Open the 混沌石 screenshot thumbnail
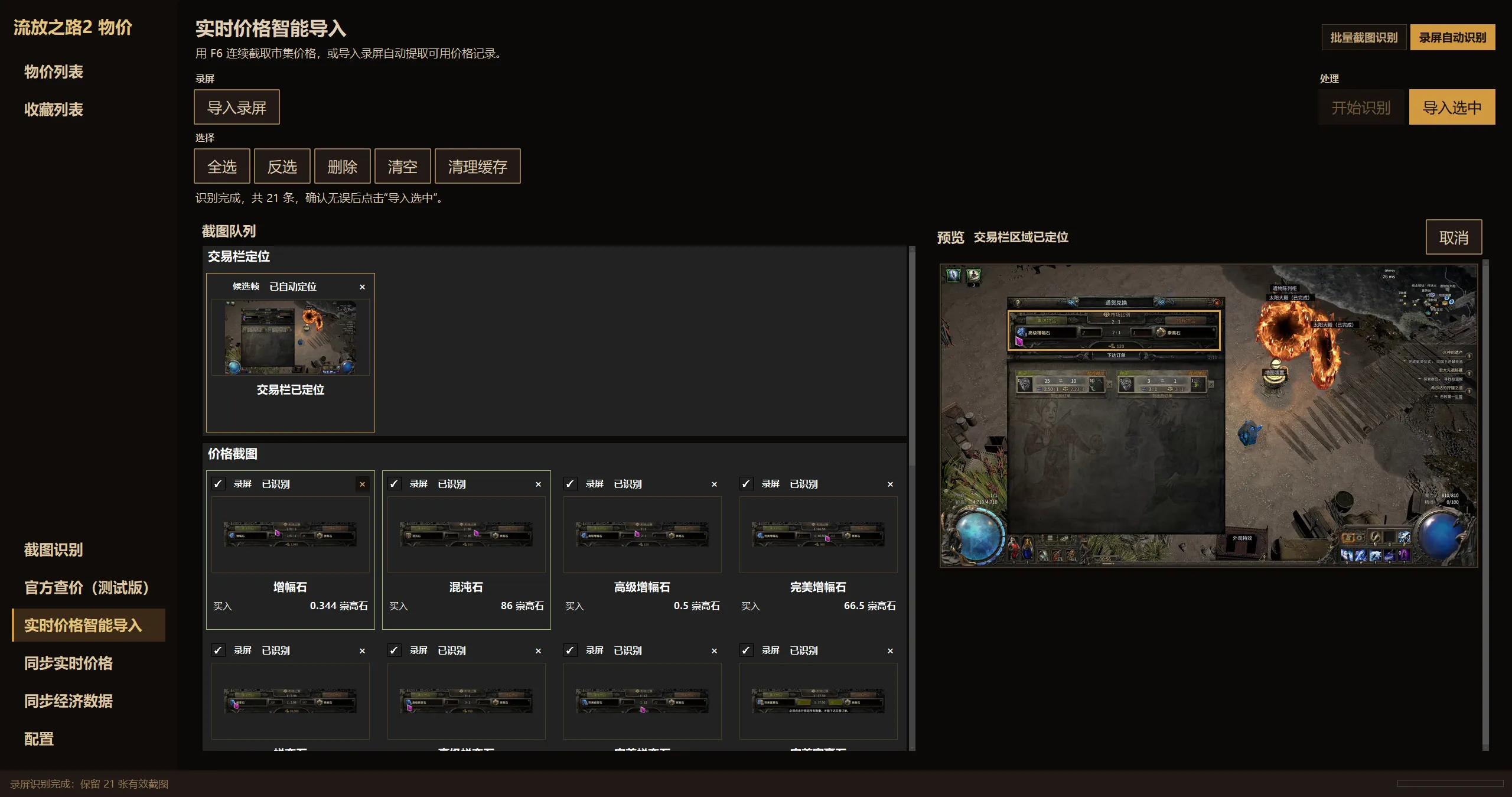 click(x=467, y=535)
